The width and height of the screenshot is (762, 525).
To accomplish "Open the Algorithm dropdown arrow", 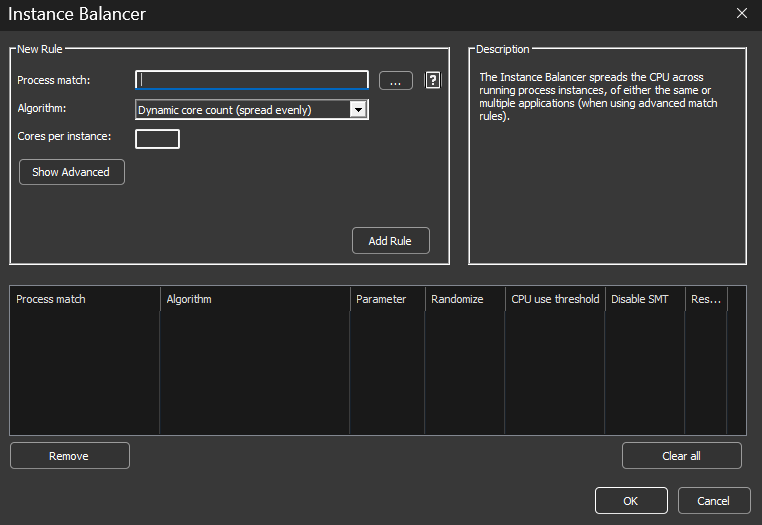I will (359, 109).
